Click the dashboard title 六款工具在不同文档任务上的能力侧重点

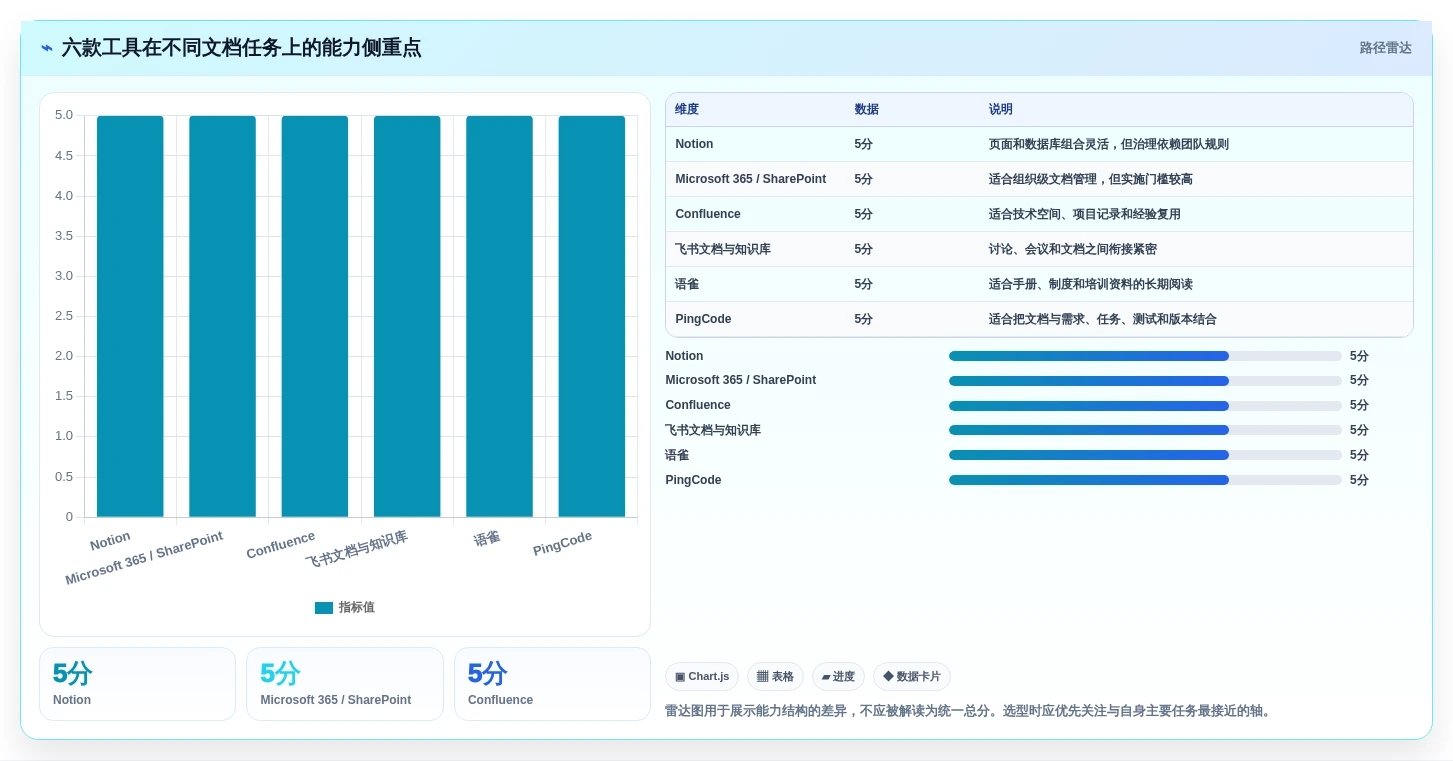tap(241, 48)
